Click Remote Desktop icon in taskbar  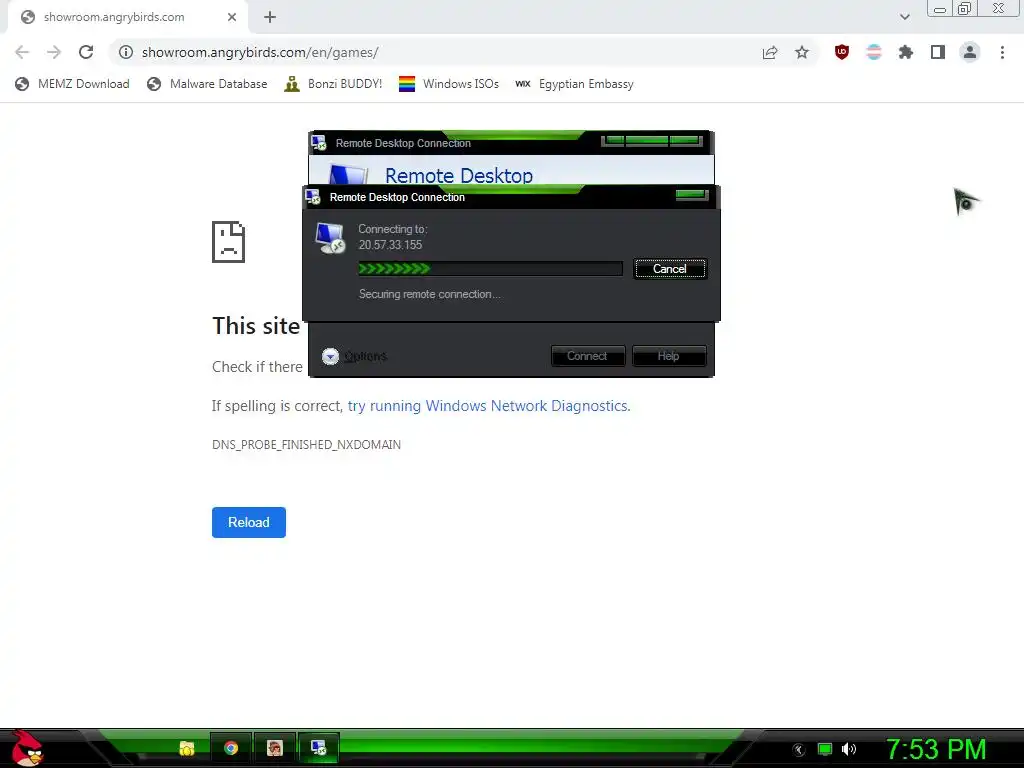click(x=319, y=748)
